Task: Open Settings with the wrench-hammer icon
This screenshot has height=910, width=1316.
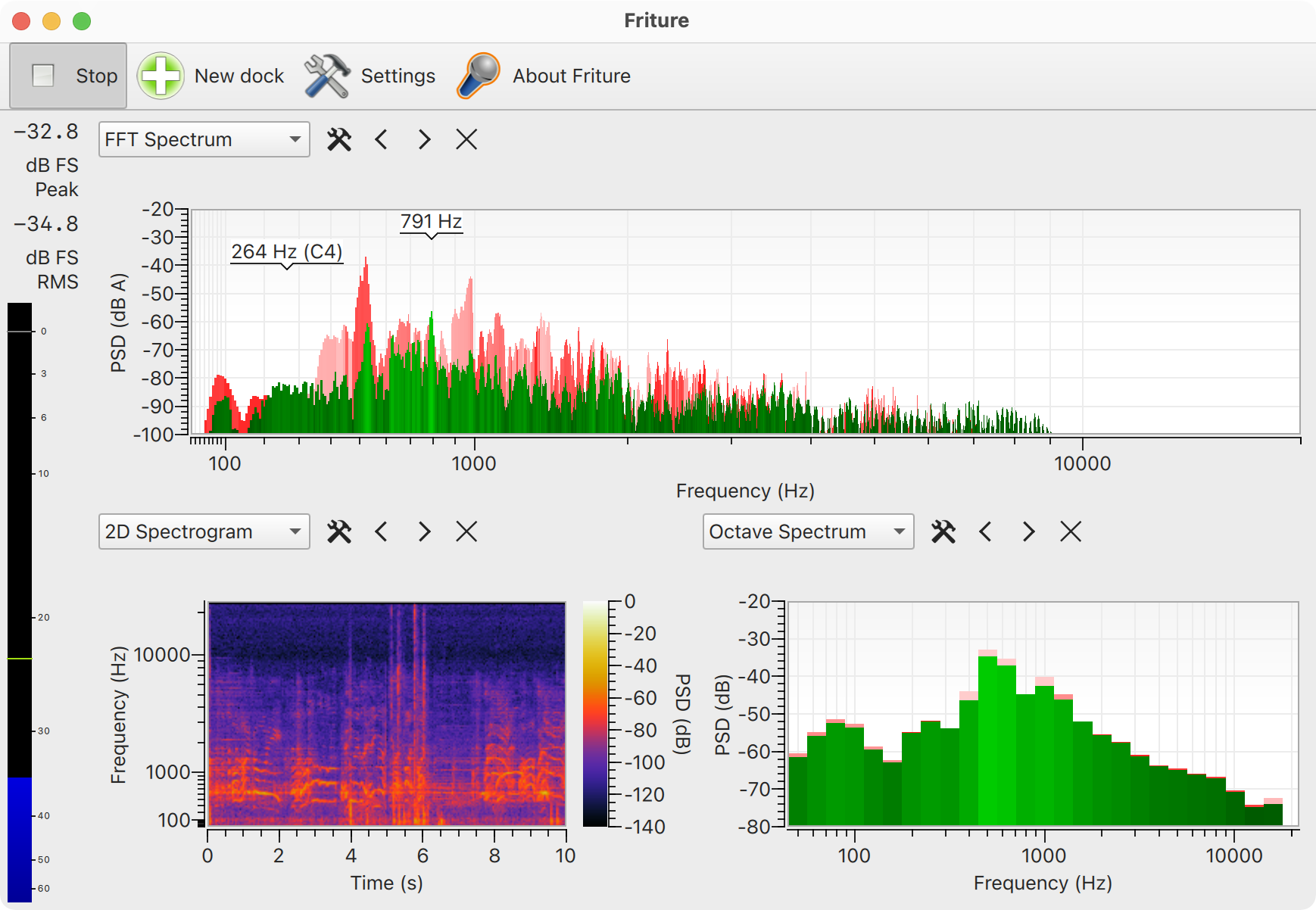Action: [x=327, y=76]
